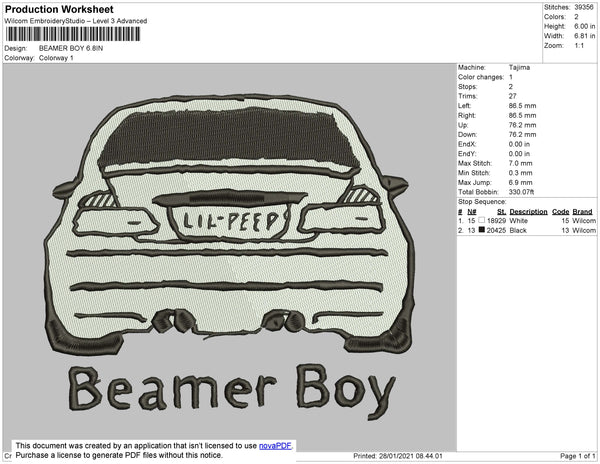
Task: Click the 'Color changes:' label
Action: pyautogui.click(x=481, y=77)
